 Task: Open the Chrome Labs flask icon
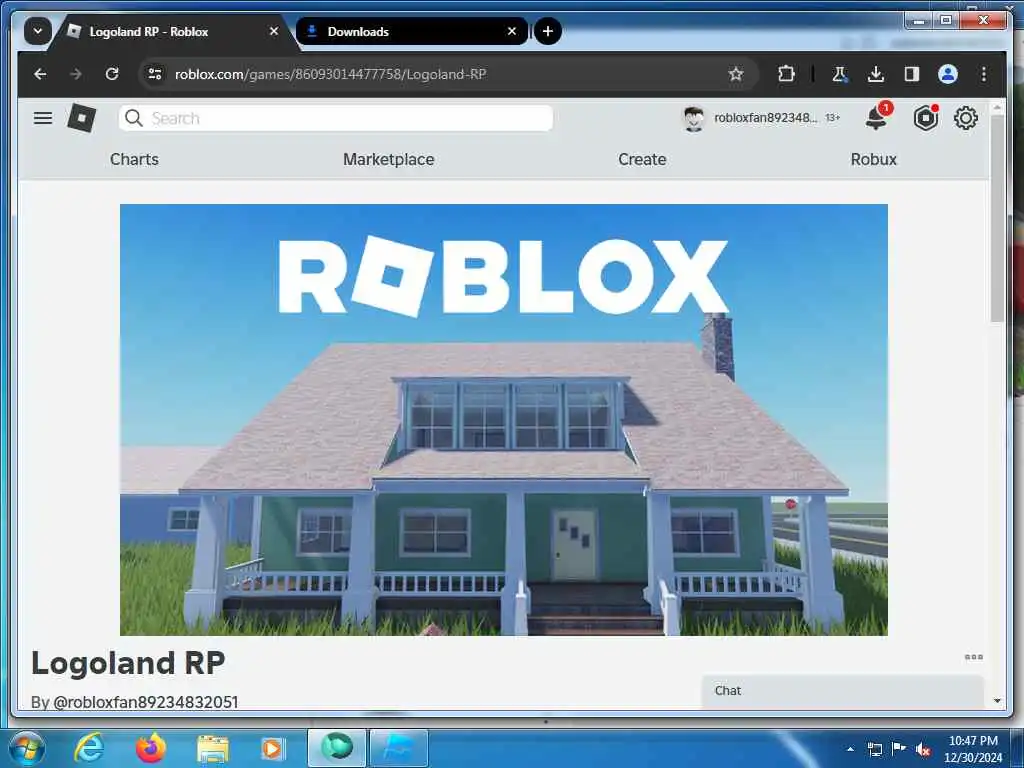pyautogui.click(x=839, y=74)
